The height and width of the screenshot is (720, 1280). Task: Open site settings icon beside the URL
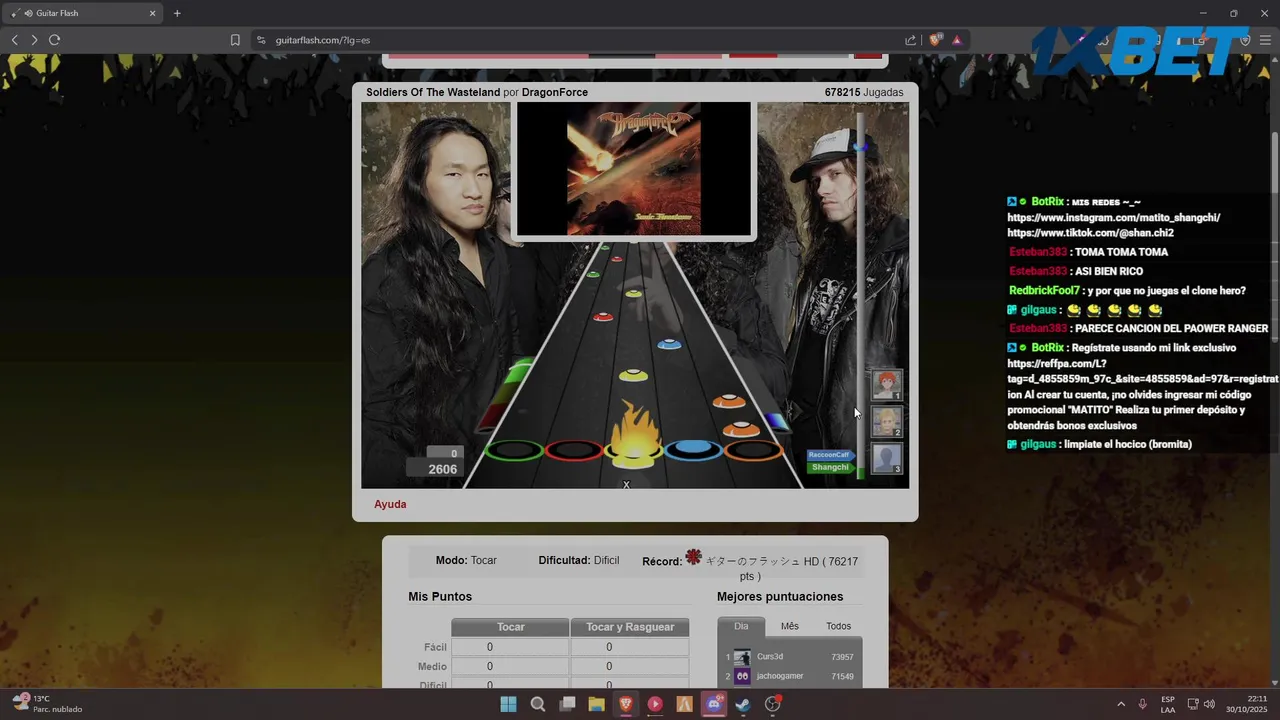coord(261,40)
